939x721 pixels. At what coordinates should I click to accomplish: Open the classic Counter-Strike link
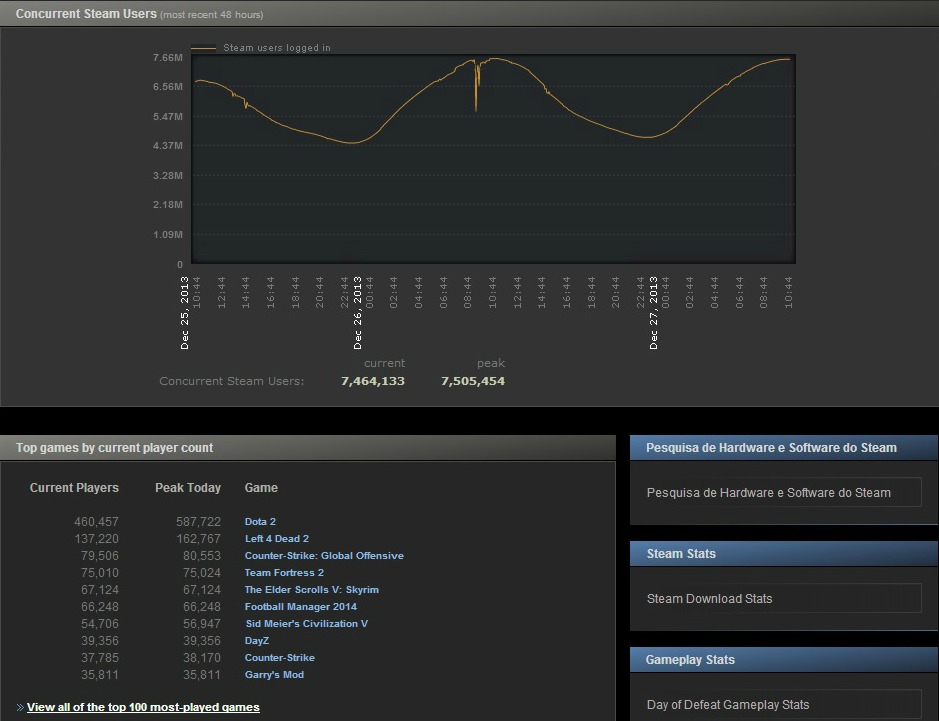pos(280,657)
